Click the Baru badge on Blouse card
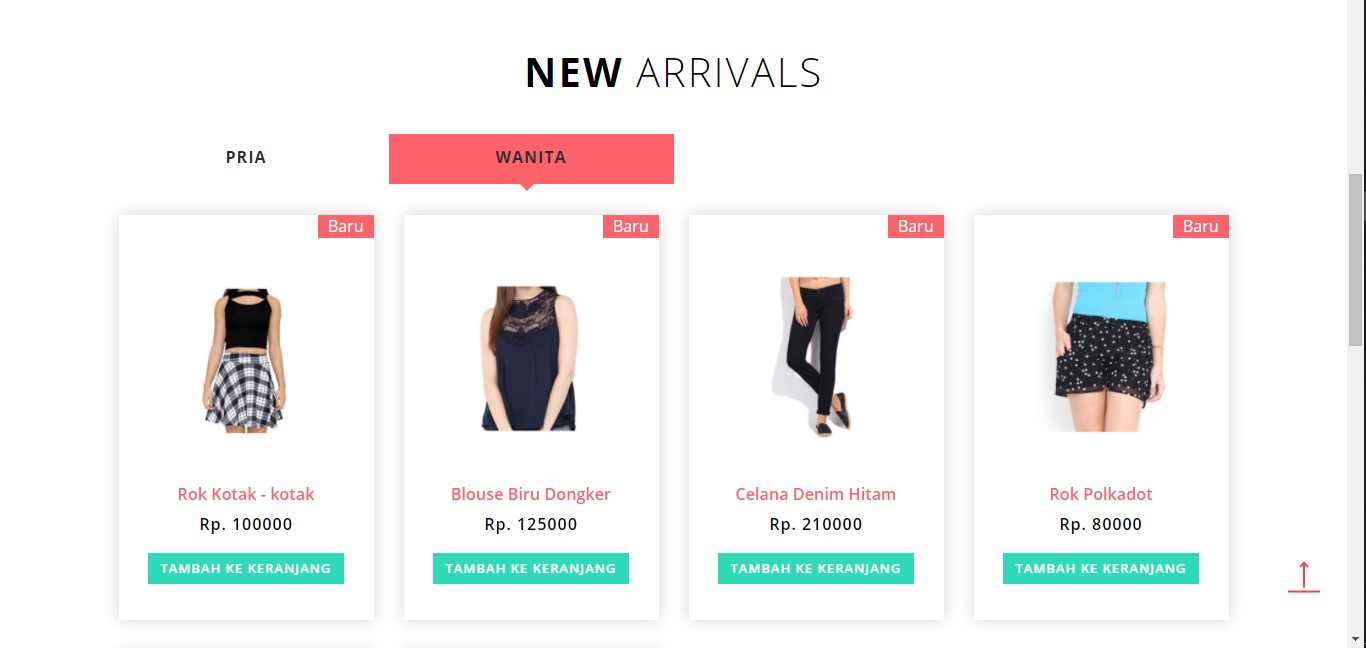Viewport: 1366px width, 648px height. (x=631, y=226)
